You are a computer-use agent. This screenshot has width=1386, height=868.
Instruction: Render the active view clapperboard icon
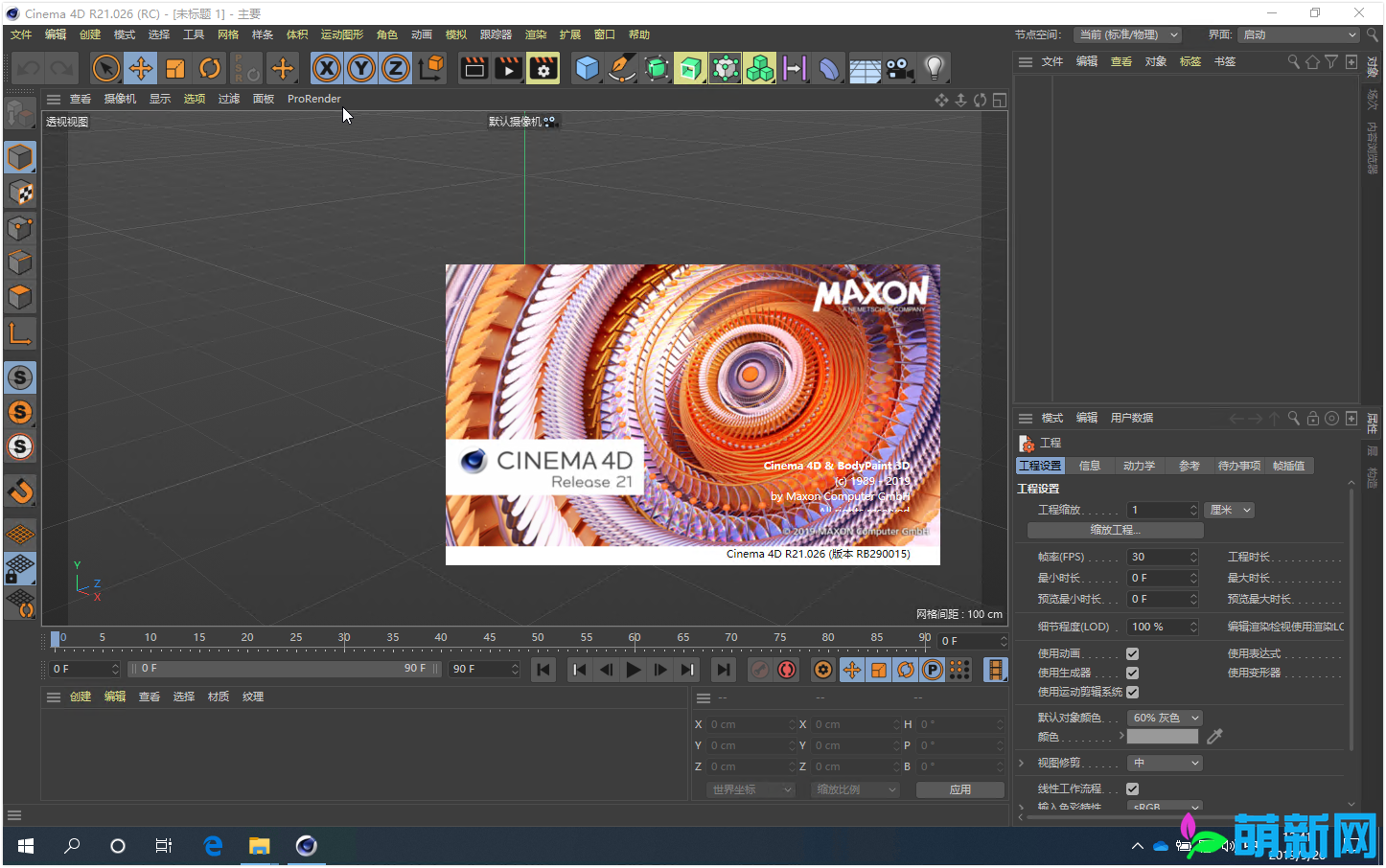[474, 68]
